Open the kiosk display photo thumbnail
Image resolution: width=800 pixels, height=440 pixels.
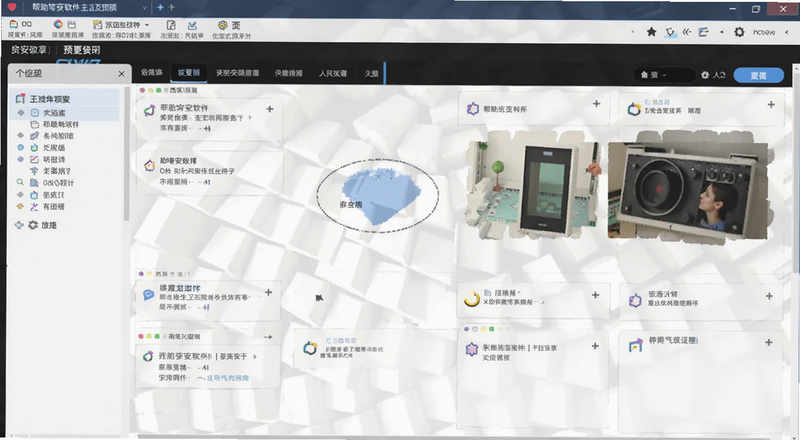click(x=533, y=184)
